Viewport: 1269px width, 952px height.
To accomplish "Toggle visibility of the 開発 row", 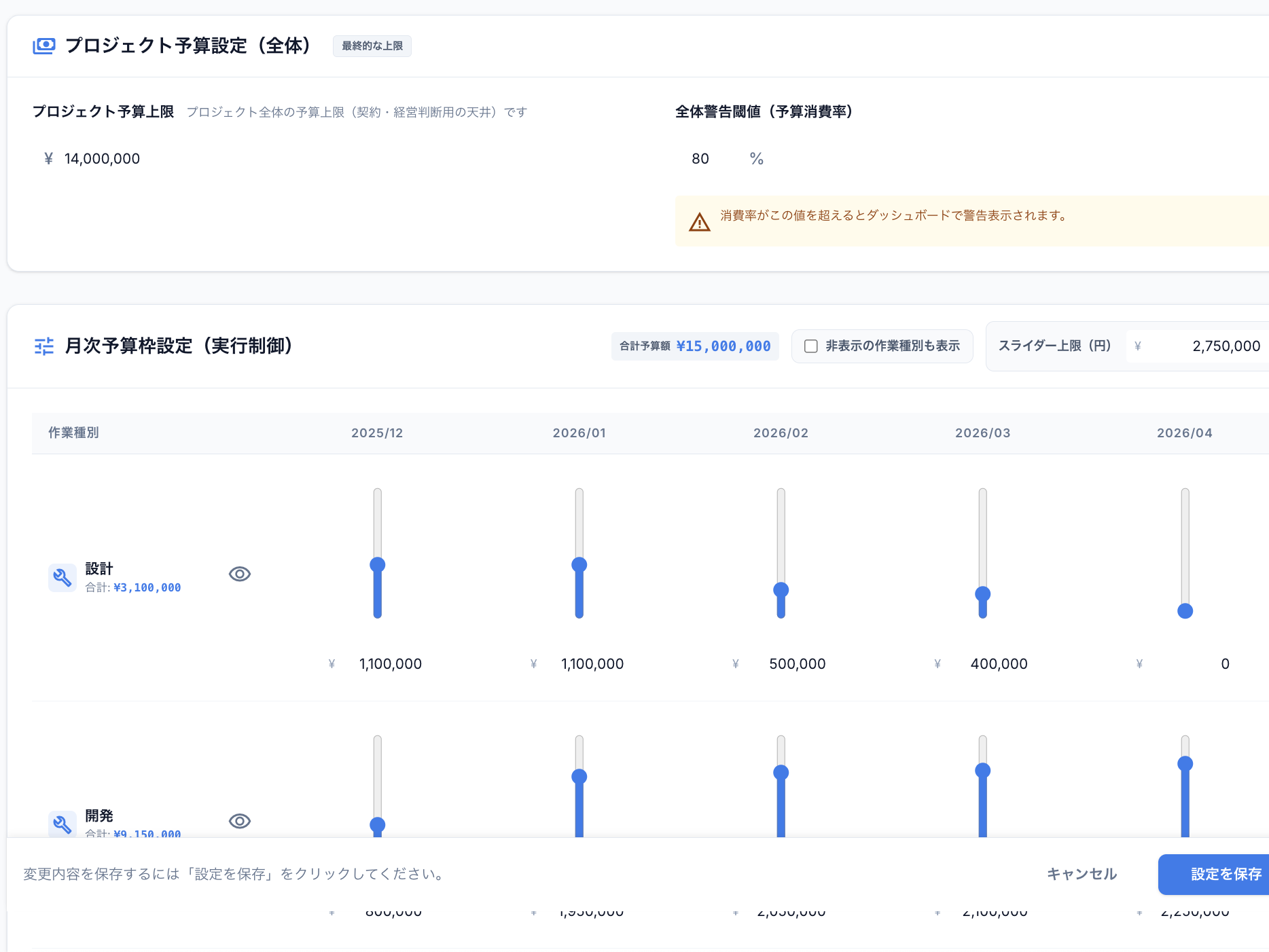I will [x=239, y=821].
